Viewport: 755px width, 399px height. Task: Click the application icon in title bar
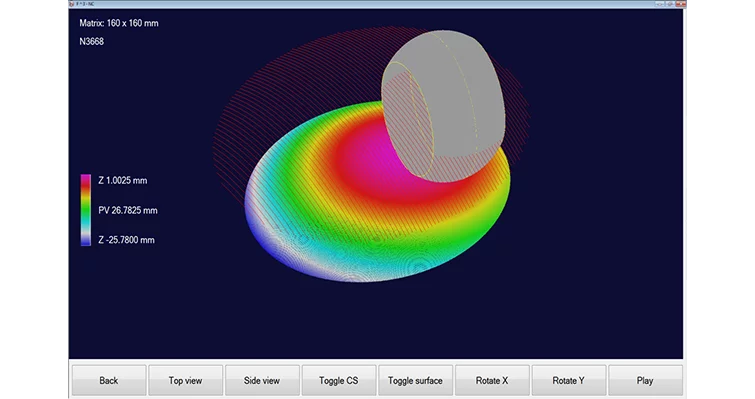coord(72,4)
